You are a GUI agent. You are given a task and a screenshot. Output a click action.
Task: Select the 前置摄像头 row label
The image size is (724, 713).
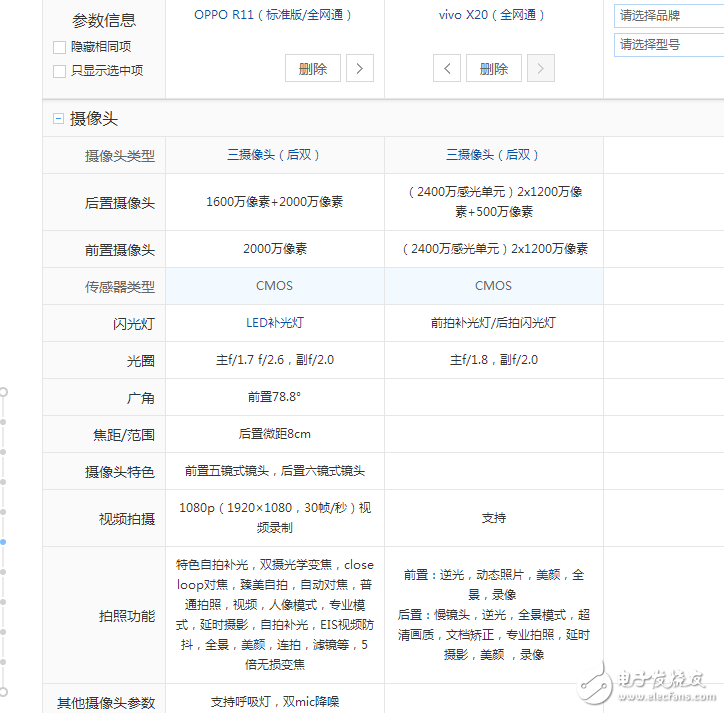pos(120,250)
